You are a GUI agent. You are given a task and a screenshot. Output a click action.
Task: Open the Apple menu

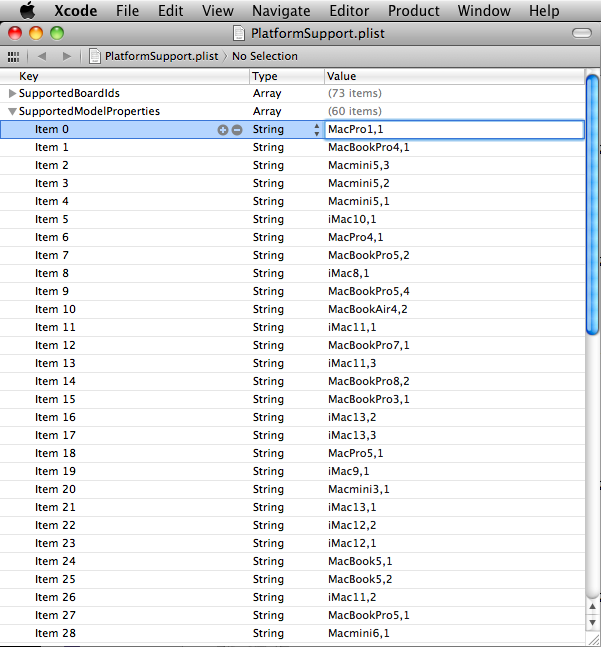coord(28,10)
